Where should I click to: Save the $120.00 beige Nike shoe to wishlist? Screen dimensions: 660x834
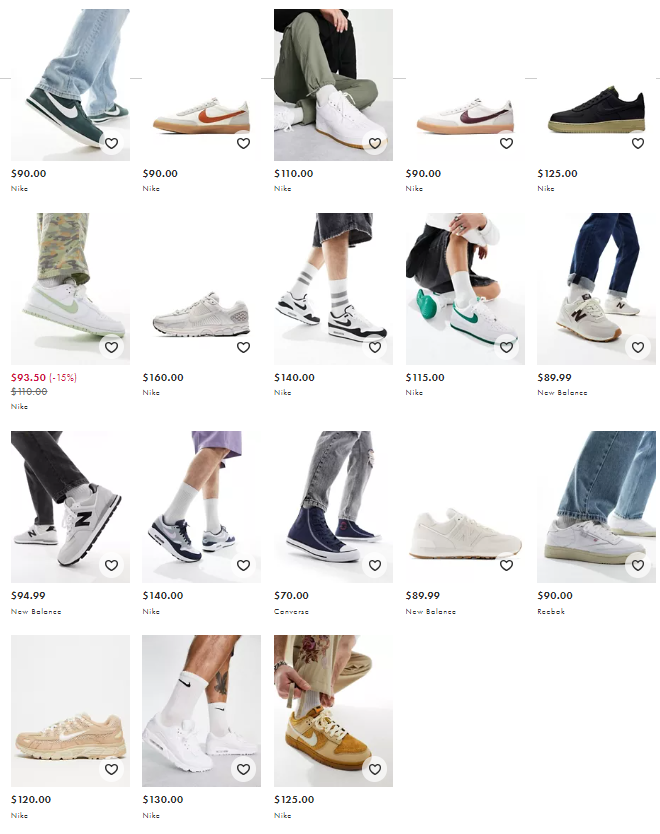111,769
